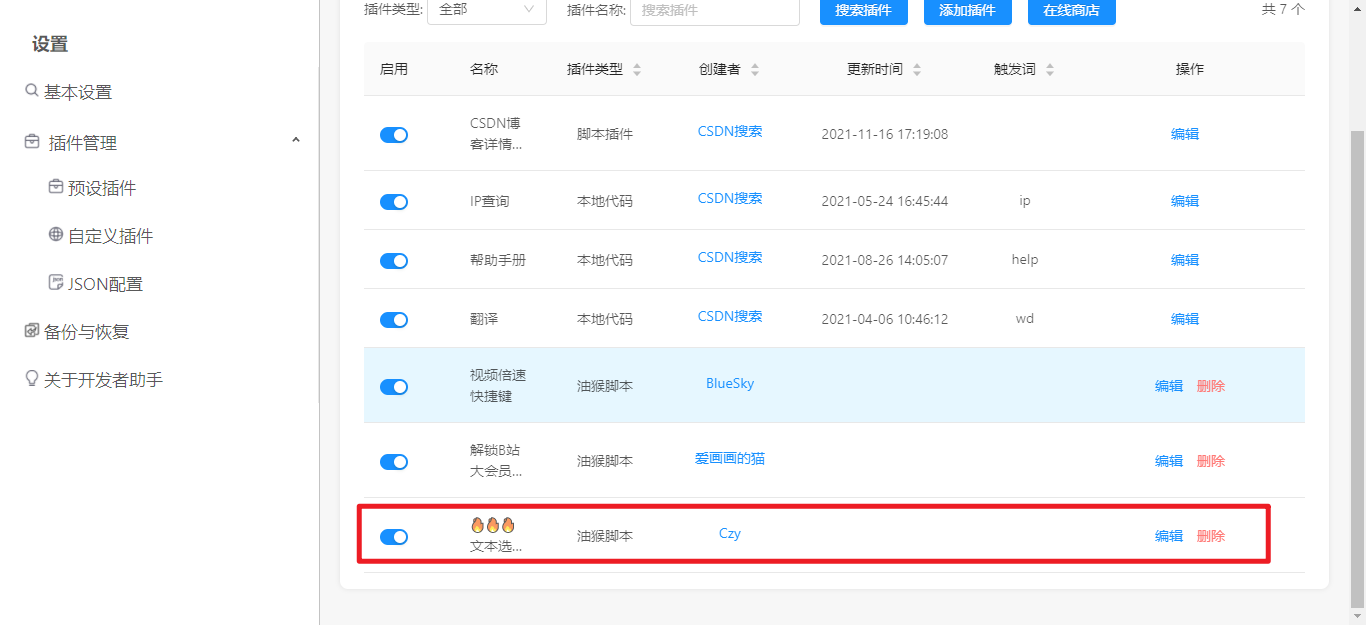Click 编辑 for the CSDN博客详情 plugin
This screenshot has height=625, width=1366.
pos(1185,134)
